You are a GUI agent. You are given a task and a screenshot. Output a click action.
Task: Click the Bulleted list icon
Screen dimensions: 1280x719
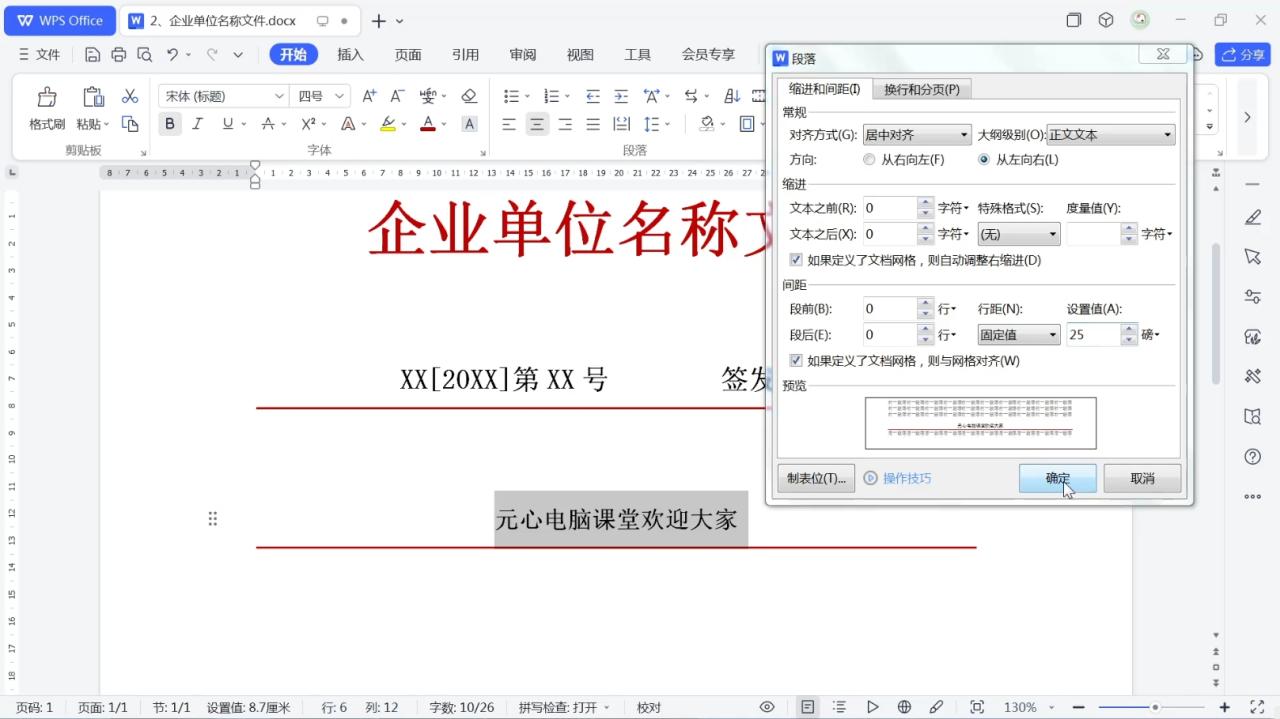[x=511, y=96]
